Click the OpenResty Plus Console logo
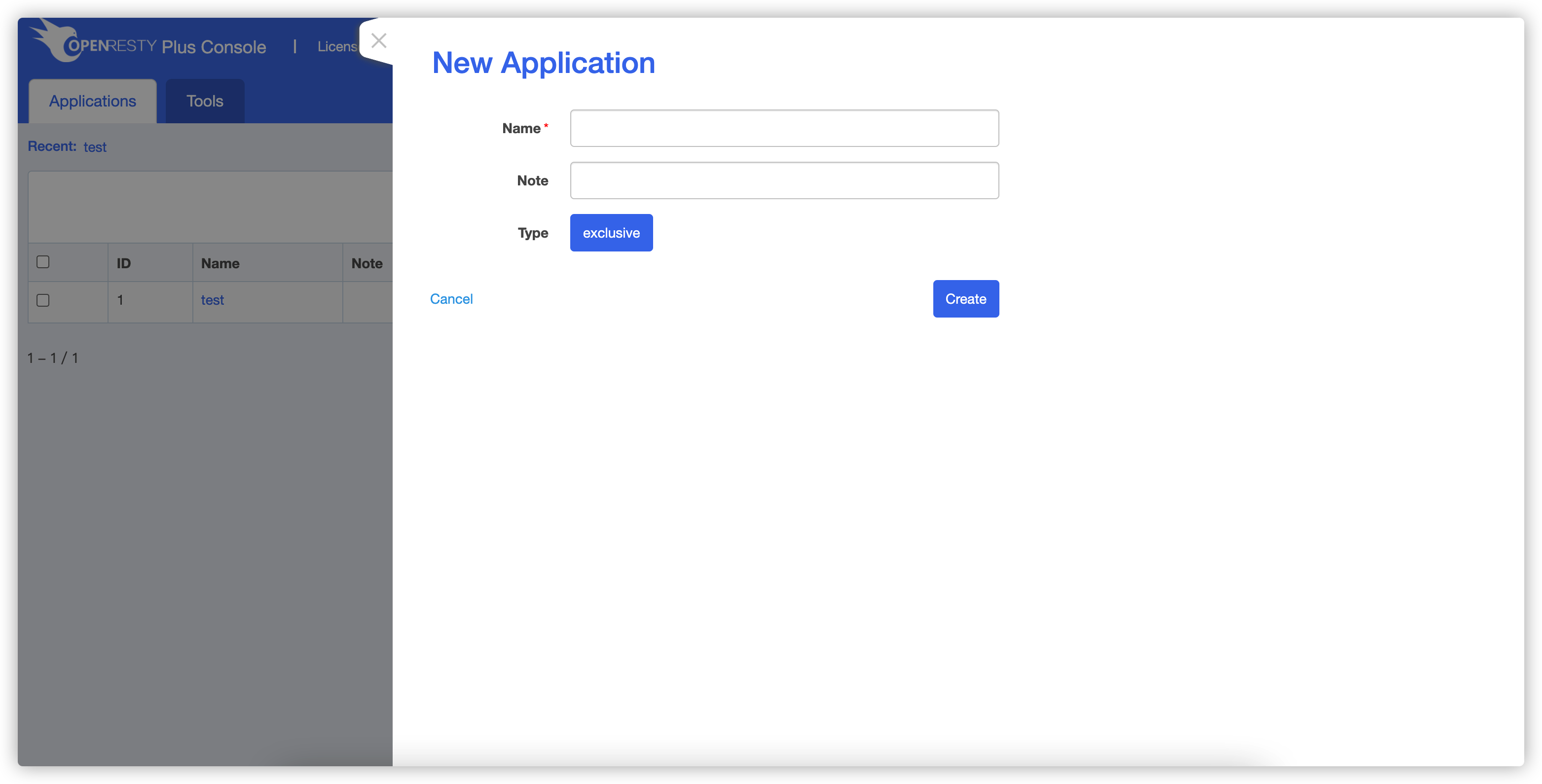This screenshot has height=784, width=1542. 148,42
